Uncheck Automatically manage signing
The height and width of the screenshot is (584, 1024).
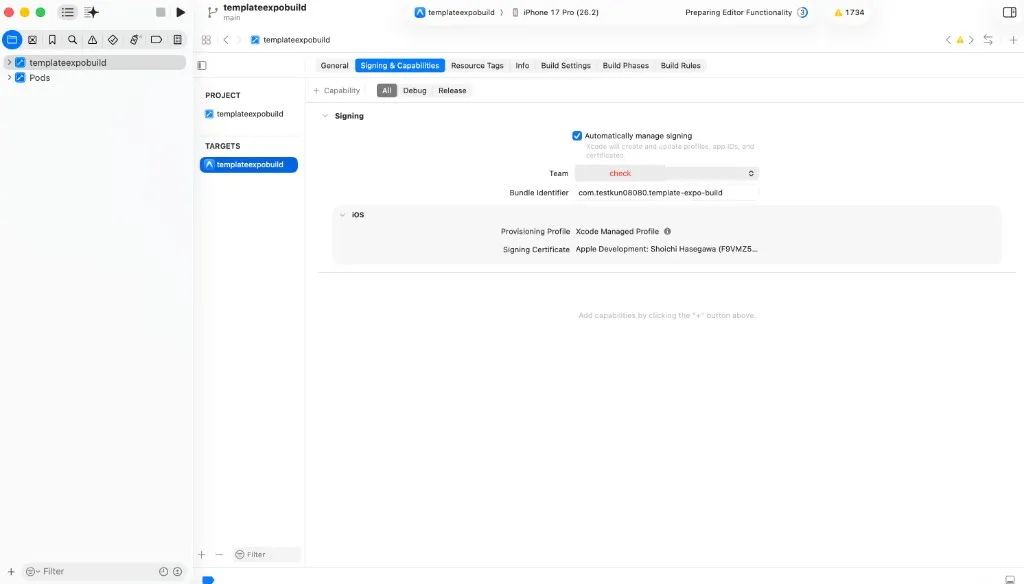point(577,136)
